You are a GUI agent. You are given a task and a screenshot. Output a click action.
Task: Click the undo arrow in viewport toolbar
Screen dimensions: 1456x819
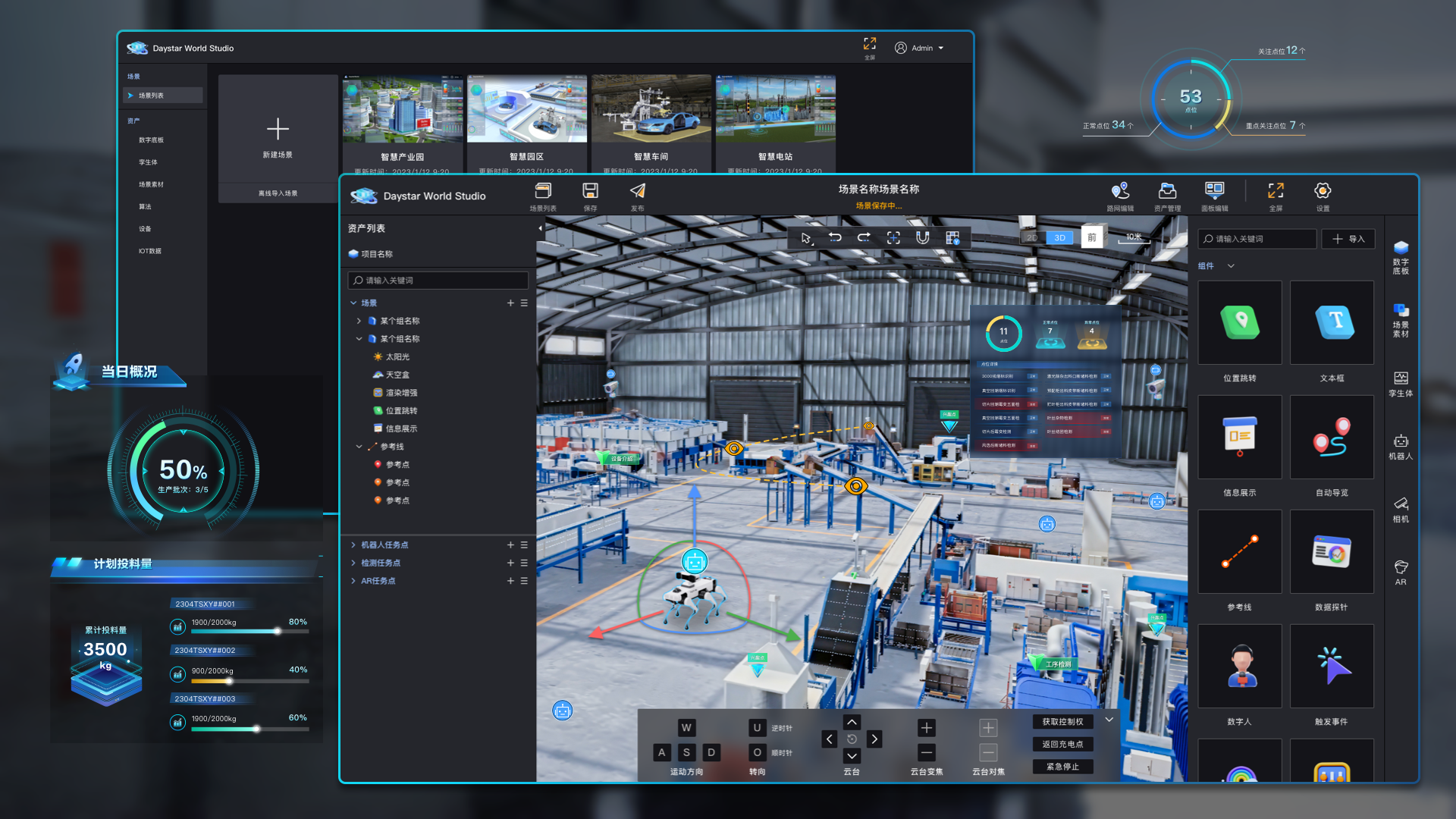click(x=835, y=238)
